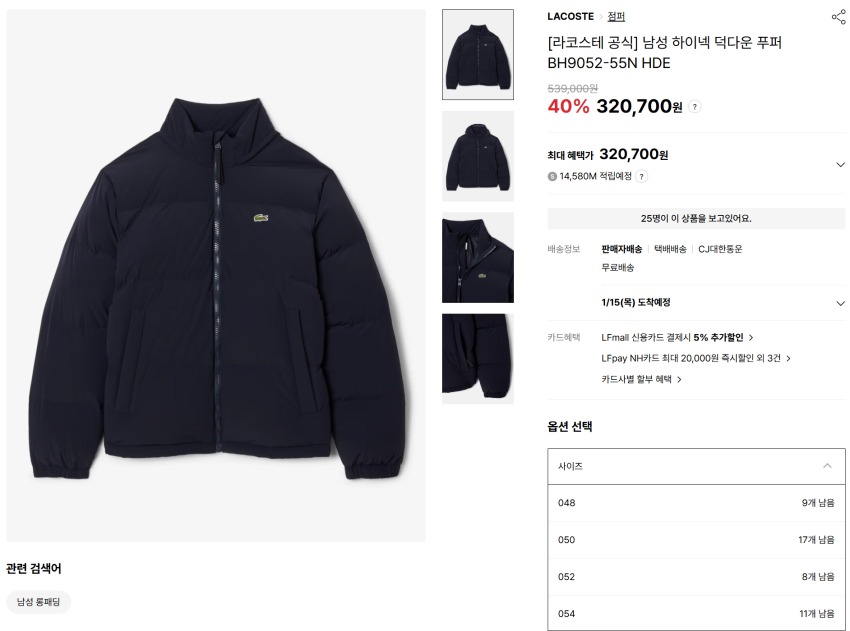
Task: Open the LFpay NH card discount arrow
Action: click(788, 358)
